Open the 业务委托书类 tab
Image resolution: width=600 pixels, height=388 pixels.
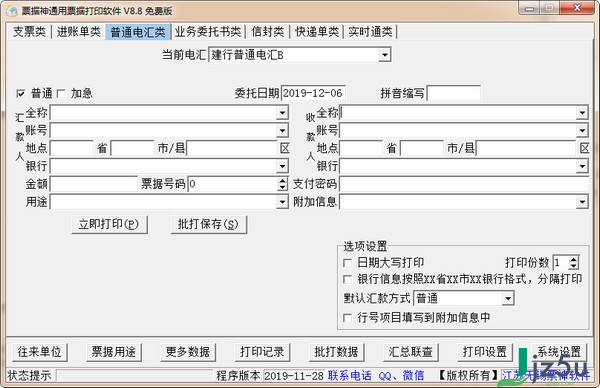click(208, 32)
